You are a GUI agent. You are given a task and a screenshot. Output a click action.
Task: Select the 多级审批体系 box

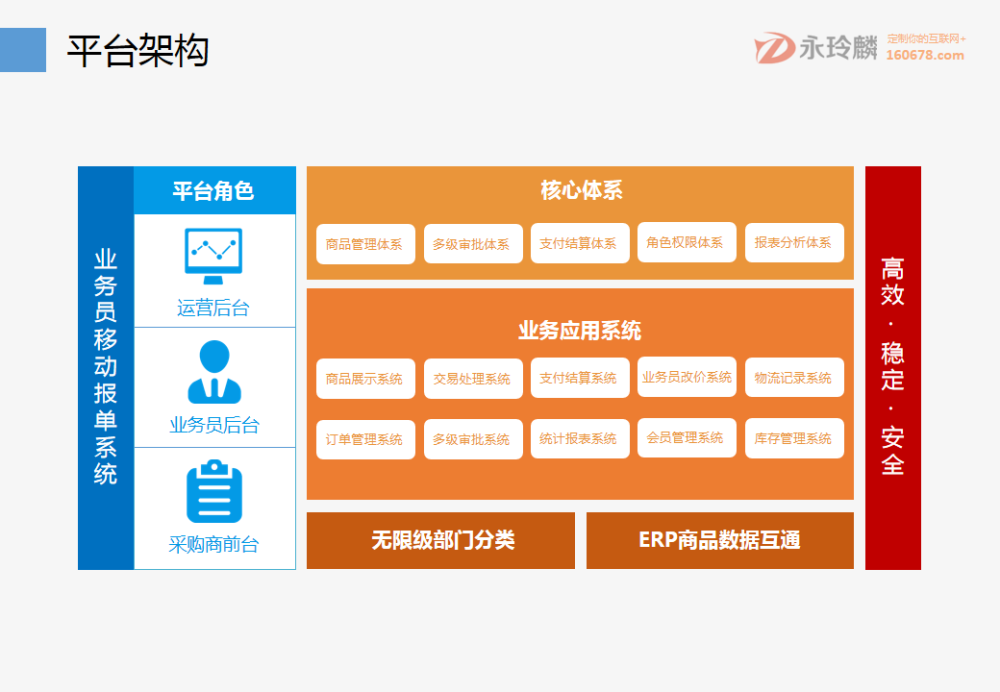[472, 242]
